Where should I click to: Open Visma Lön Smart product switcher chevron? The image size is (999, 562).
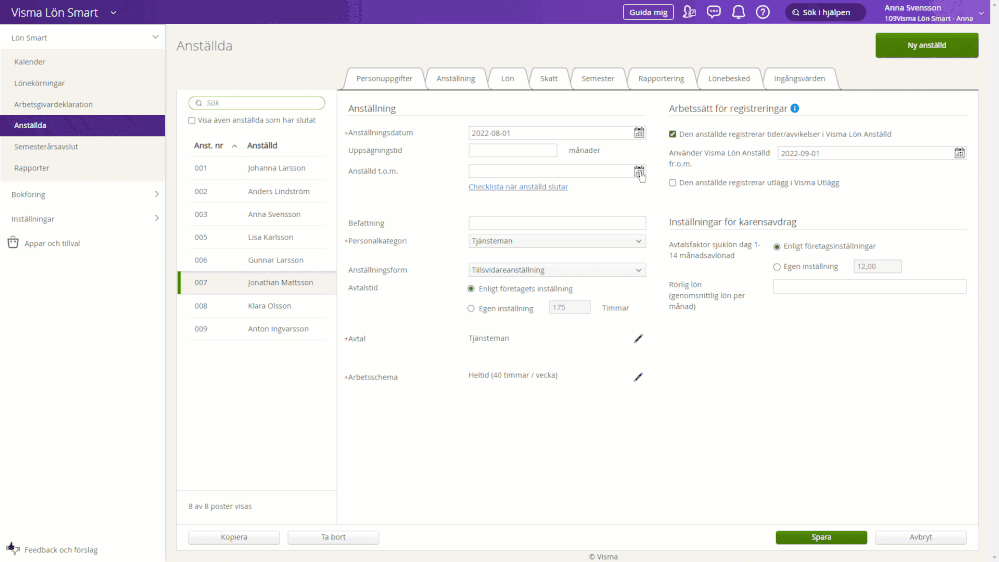(x=113, y=13)
